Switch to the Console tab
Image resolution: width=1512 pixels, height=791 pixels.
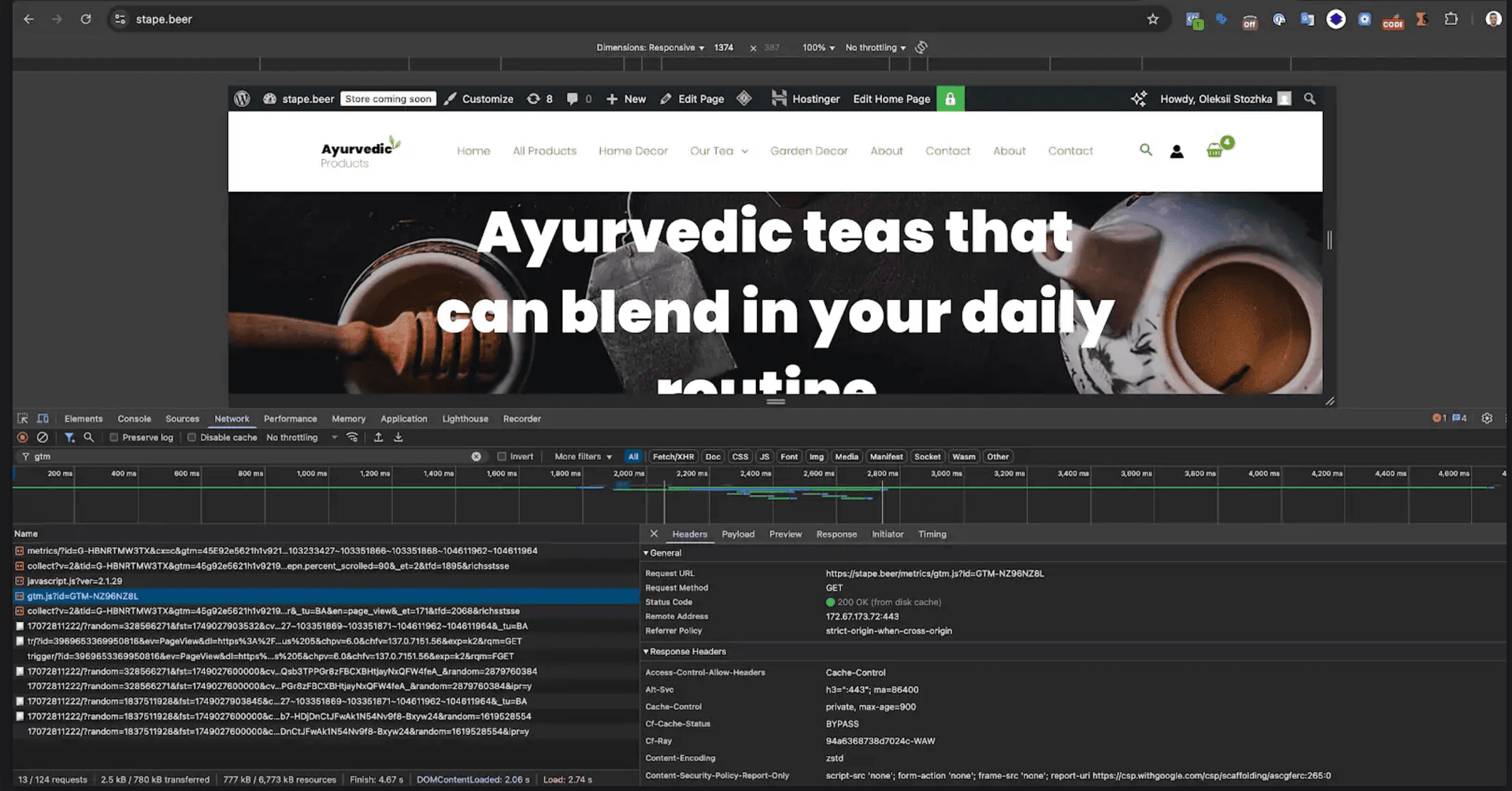point(134,419)
